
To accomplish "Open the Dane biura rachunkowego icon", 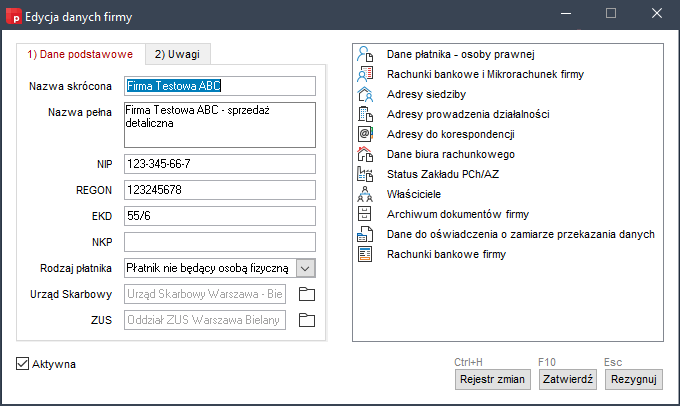I will (365, 154).
